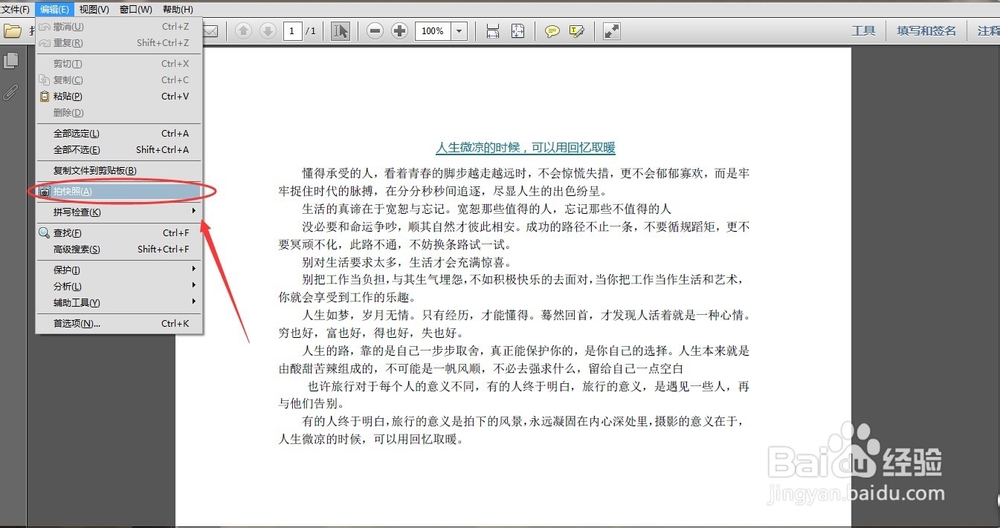Click the open folder toolbar icon
This screenshot has height=528, width=1000.
click(x=12, y=31)
